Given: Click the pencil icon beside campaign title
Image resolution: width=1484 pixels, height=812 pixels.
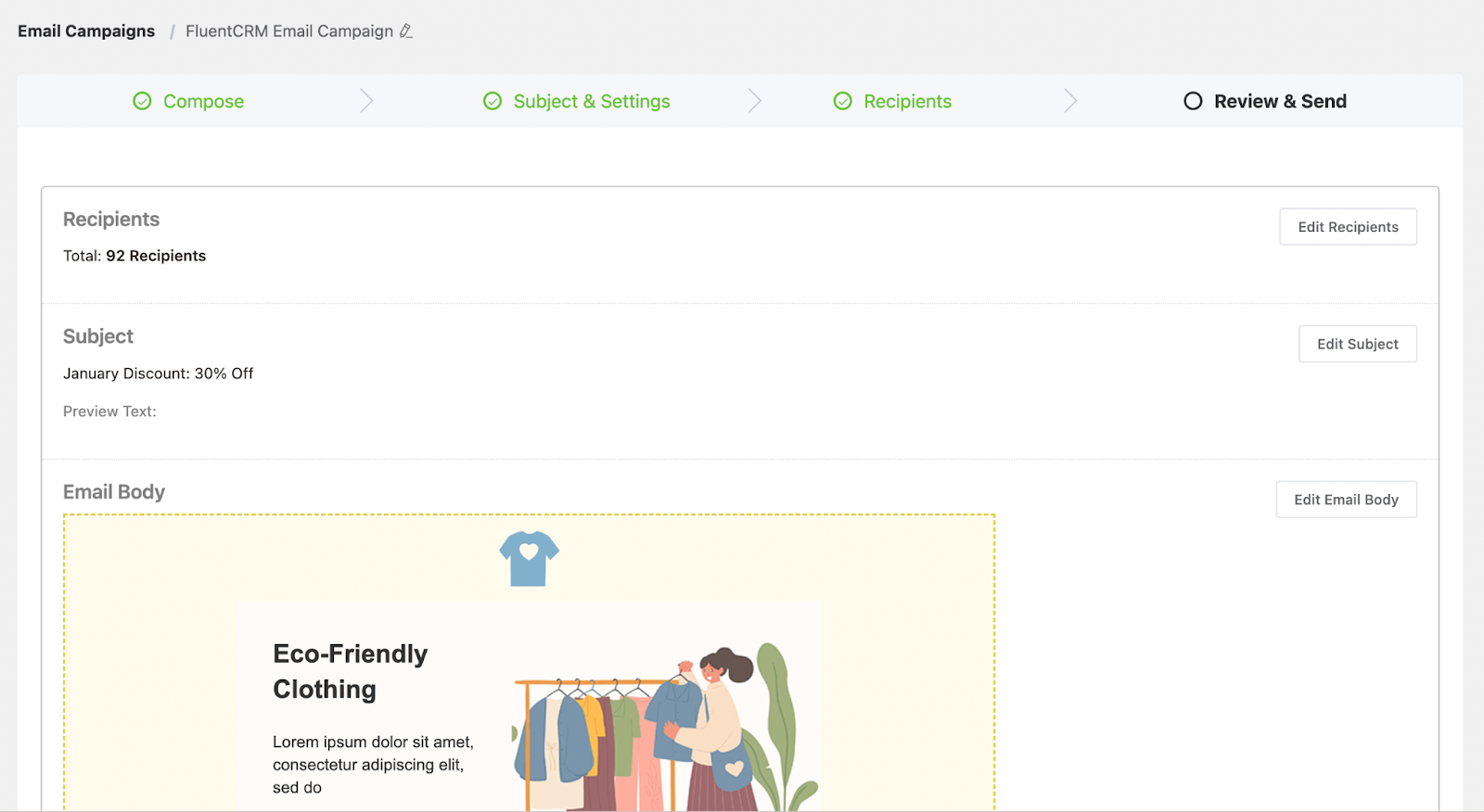Looking at the screenshot, I should point(406,32).
